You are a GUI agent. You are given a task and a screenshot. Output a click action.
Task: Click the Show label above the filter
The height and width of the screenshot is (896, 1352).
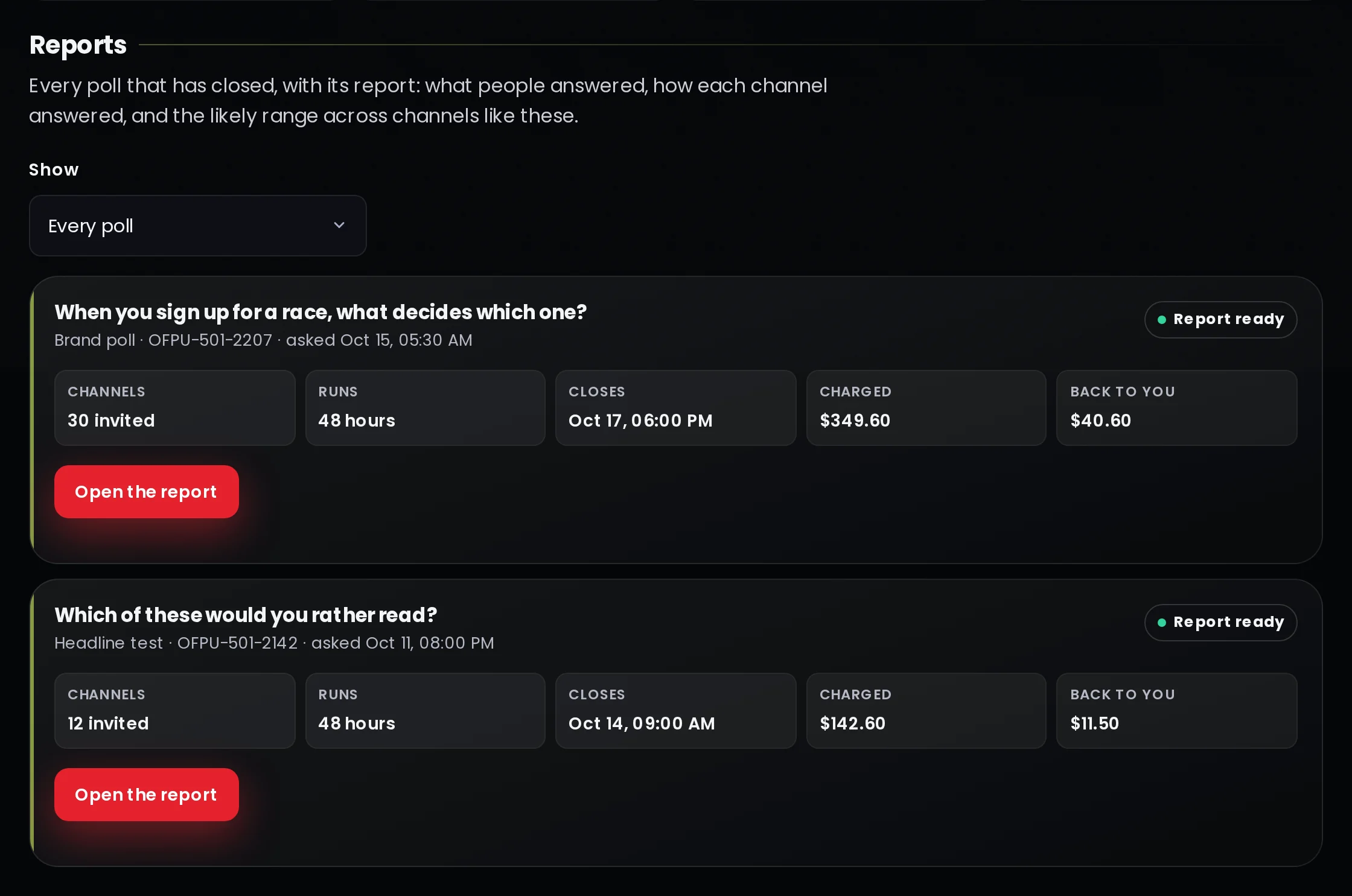point(54,170)
